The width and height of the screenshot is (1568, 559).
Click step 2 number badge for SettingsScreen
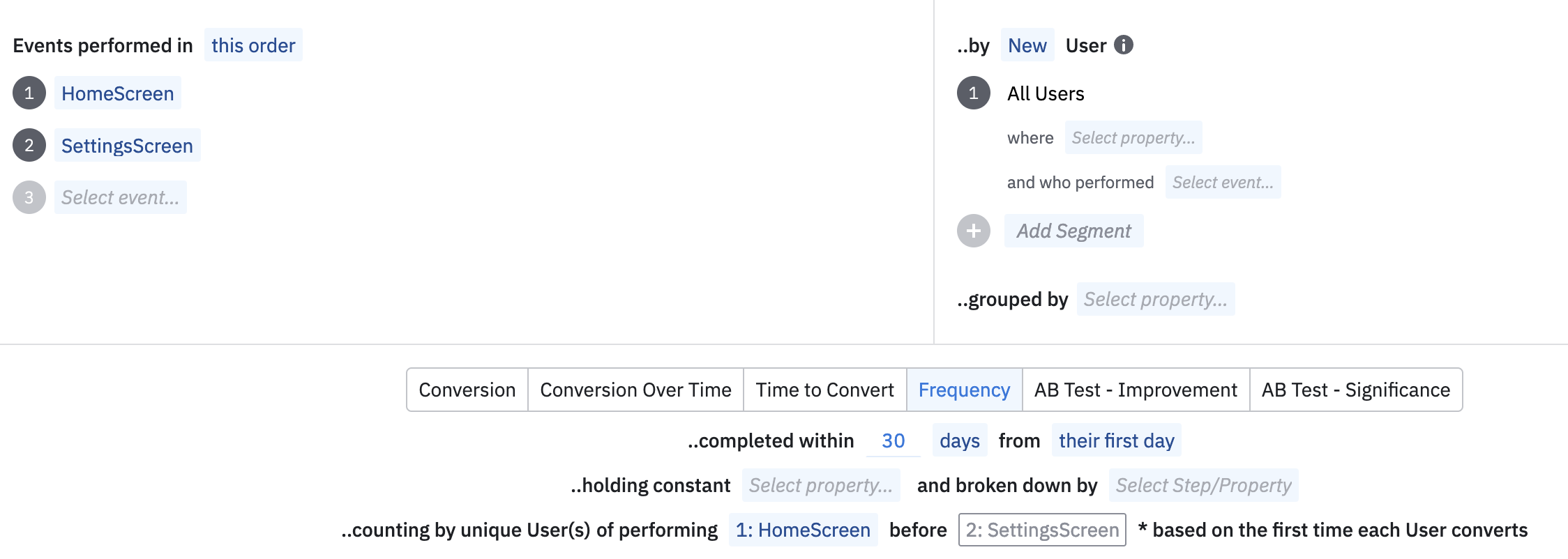29,145
